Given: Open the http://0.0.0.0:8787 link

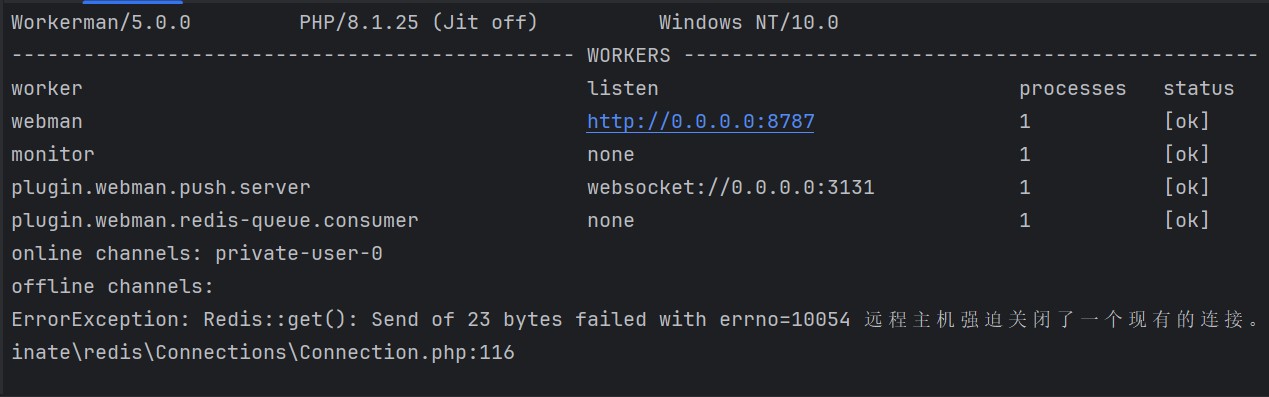Looking at the screenshot, I should point(700,122).
